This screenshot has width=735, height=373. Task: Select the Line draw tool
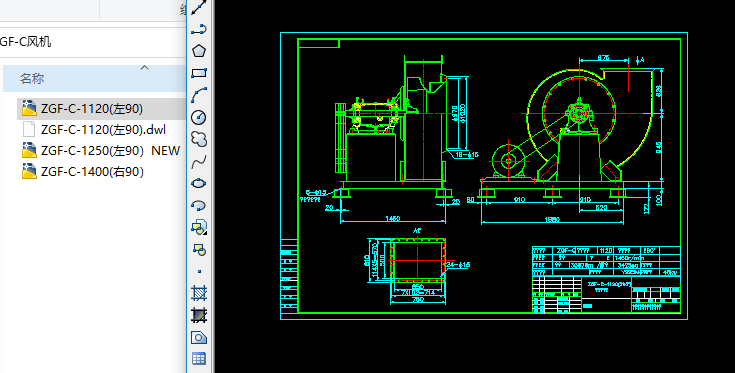coord(199,7)
